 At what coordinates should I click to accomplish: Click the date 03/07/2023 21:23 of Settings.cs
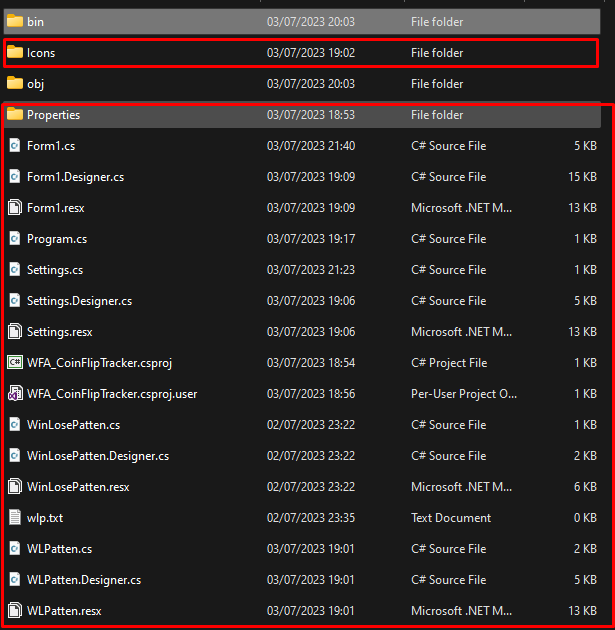click(x=311, y=270)
